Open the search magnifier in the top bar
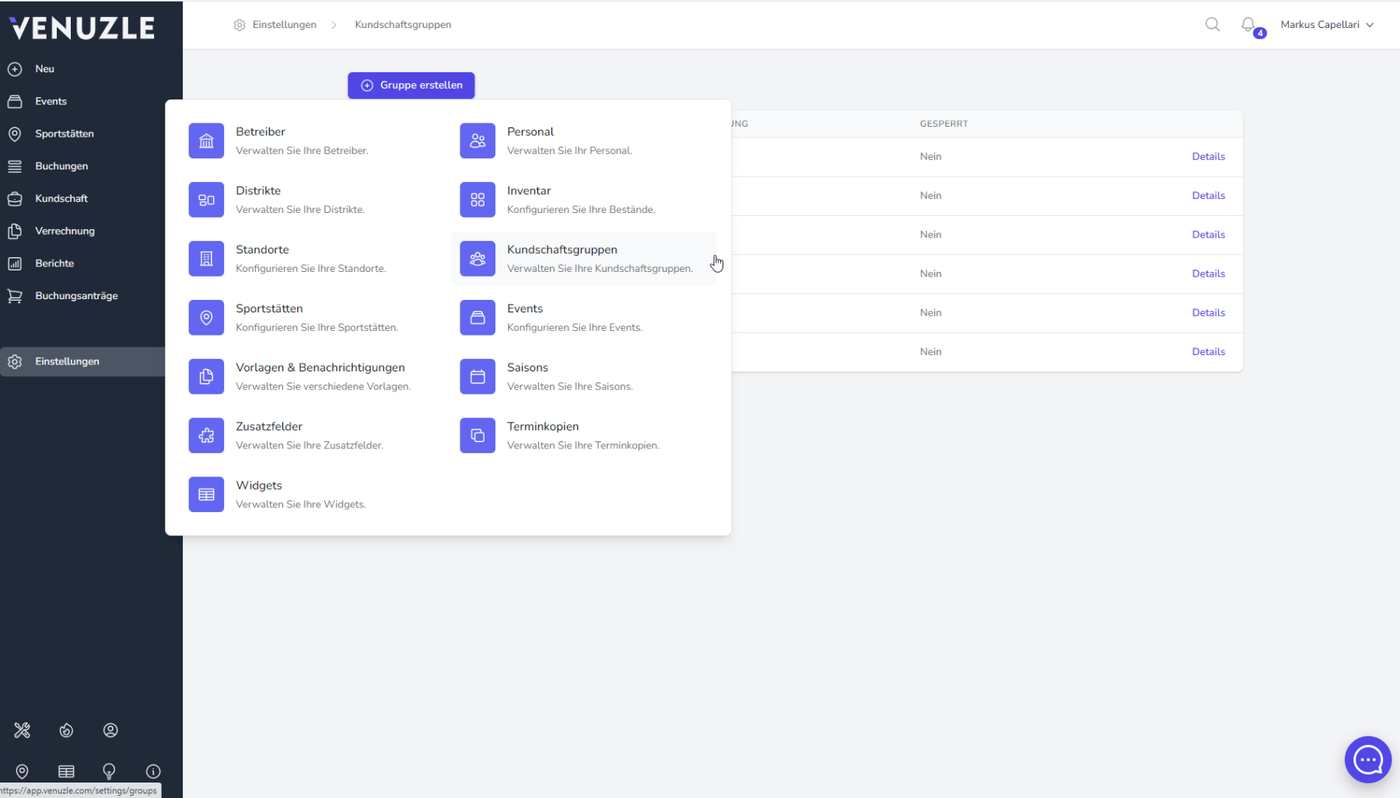This screenshot has width=1400, height=798. pos(1212,25)
